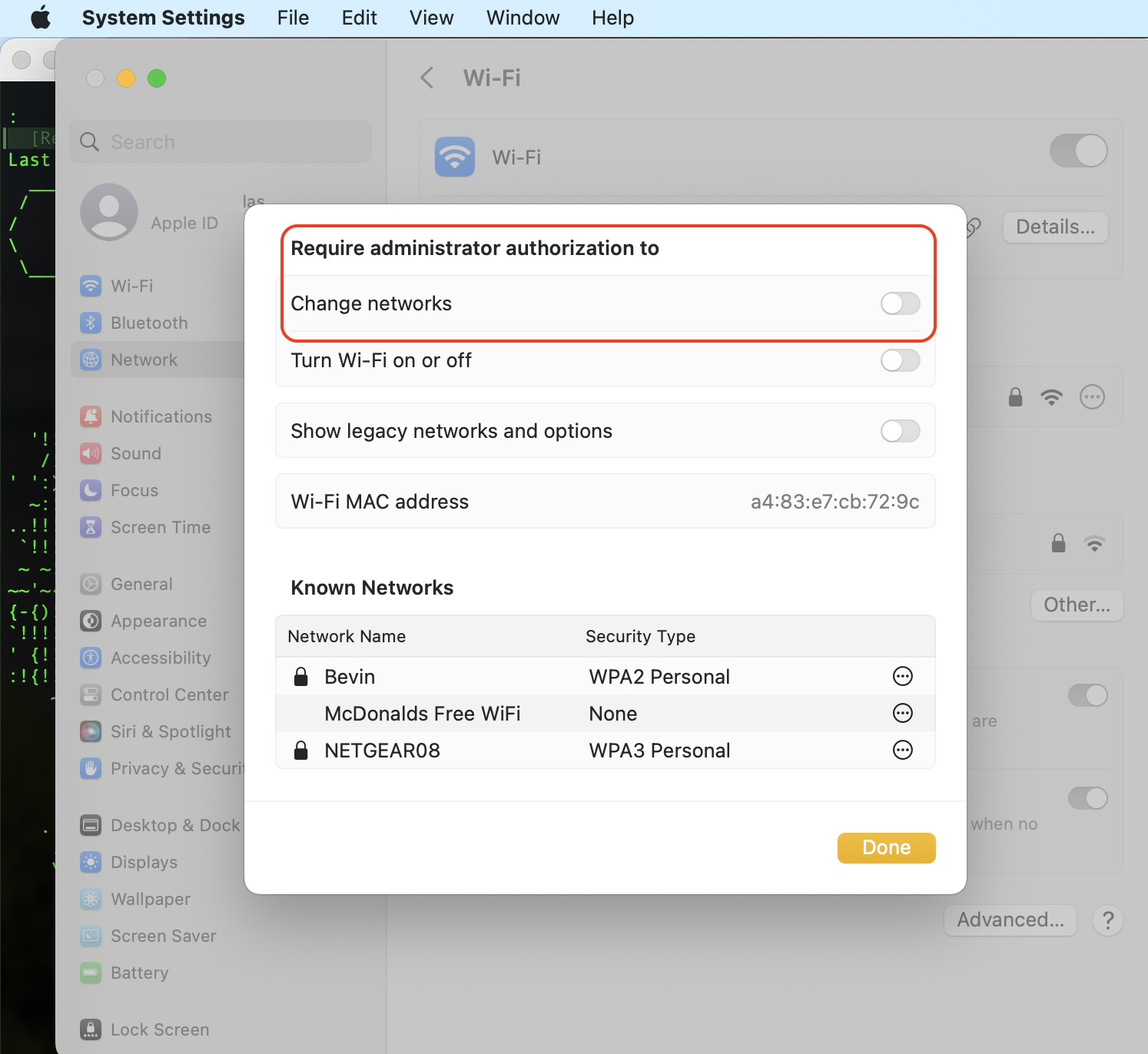The image size is (1148, 1054).
Task: Select McDonalds Free WiFi network name
Action: pos(423,714)
